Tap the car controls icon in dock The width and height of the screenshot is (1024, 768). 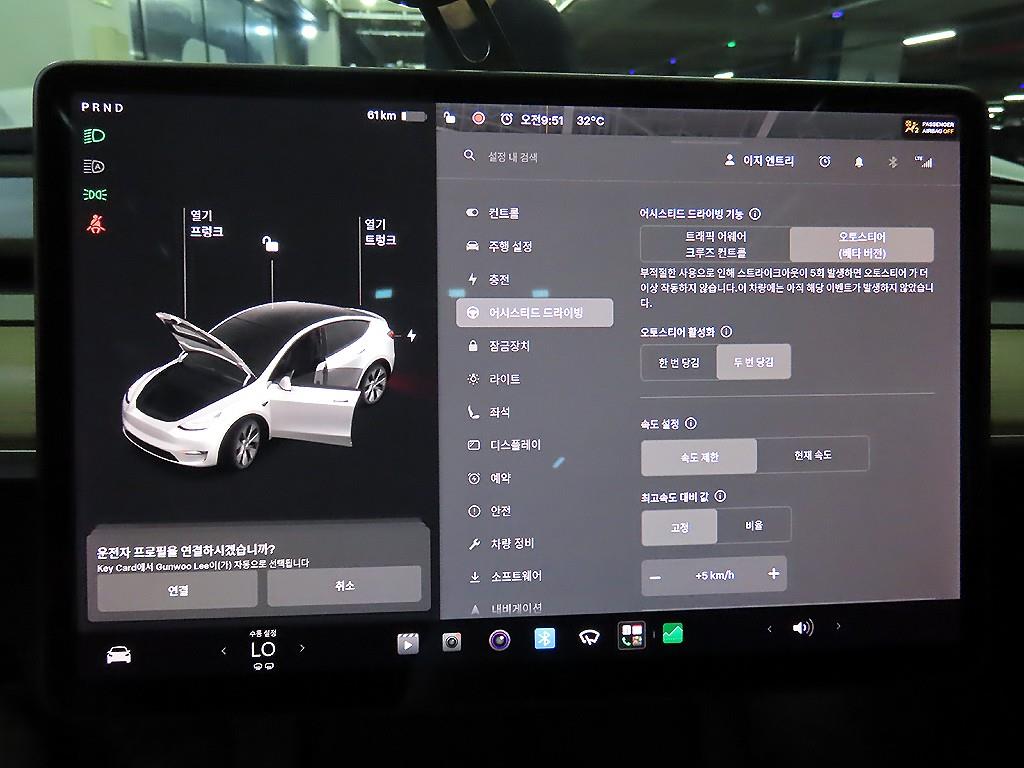[x=119, y=654]
